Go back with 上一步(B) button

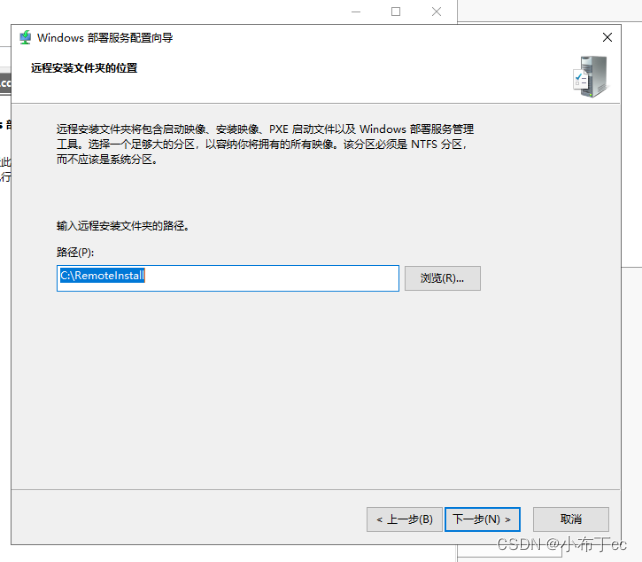pyautogui.click(x=405, y=519)
